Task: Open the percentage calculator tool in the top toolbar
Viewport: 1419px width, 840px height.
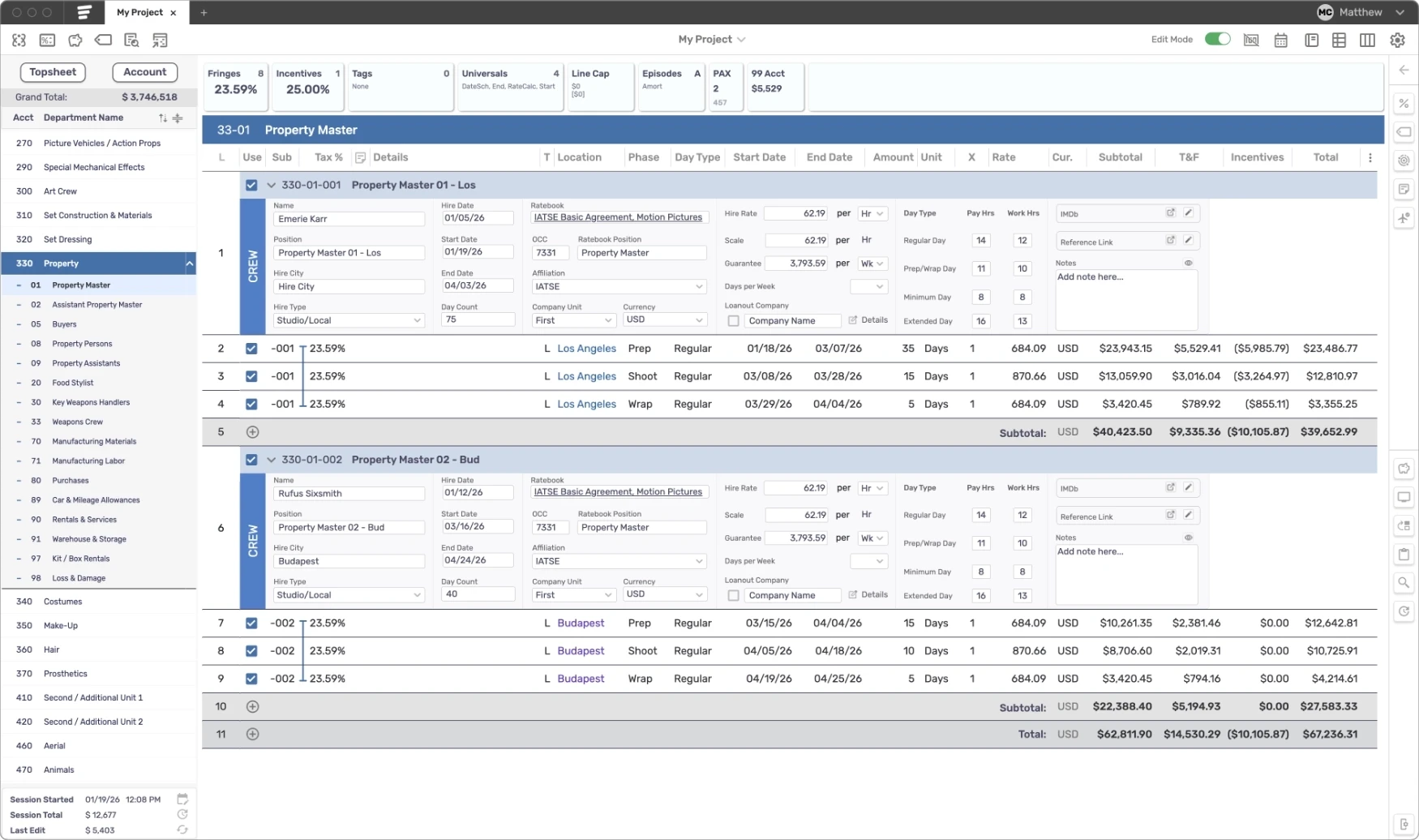Action: 47,40
